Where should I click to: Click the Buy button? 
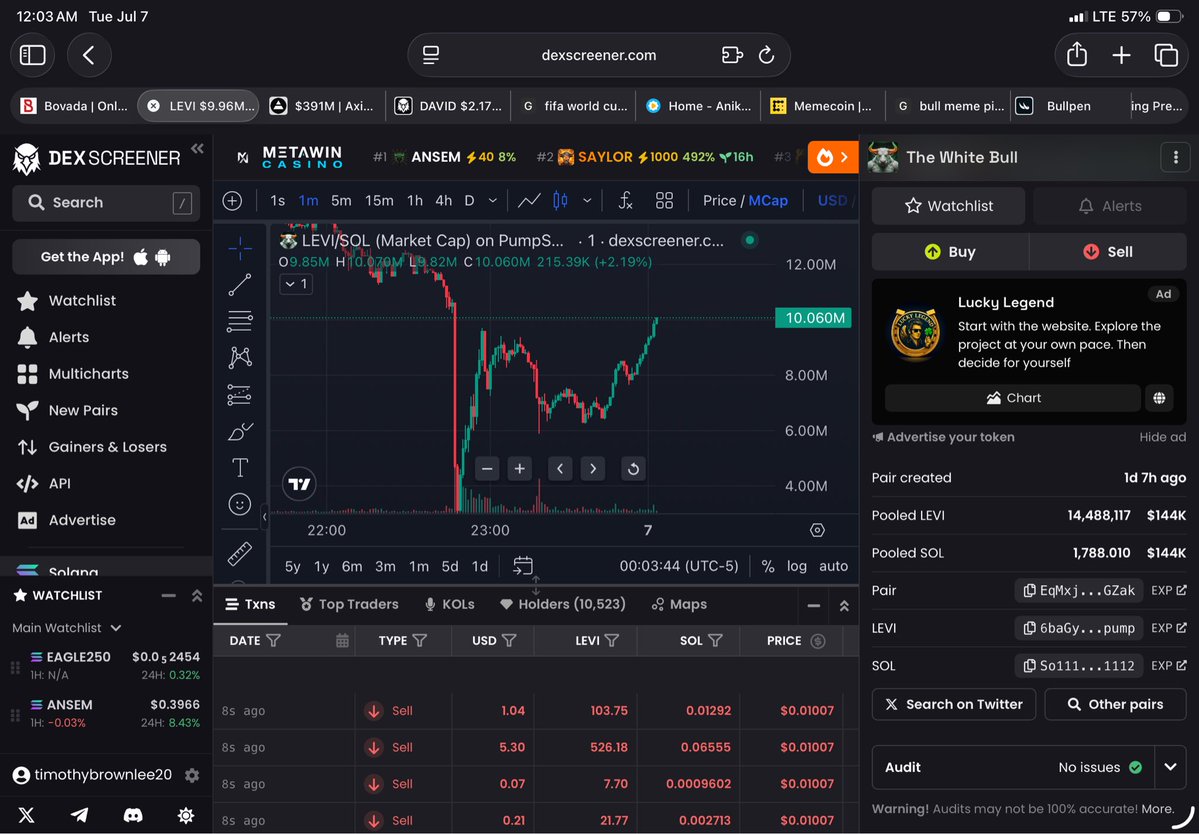(x=950, y=251)
